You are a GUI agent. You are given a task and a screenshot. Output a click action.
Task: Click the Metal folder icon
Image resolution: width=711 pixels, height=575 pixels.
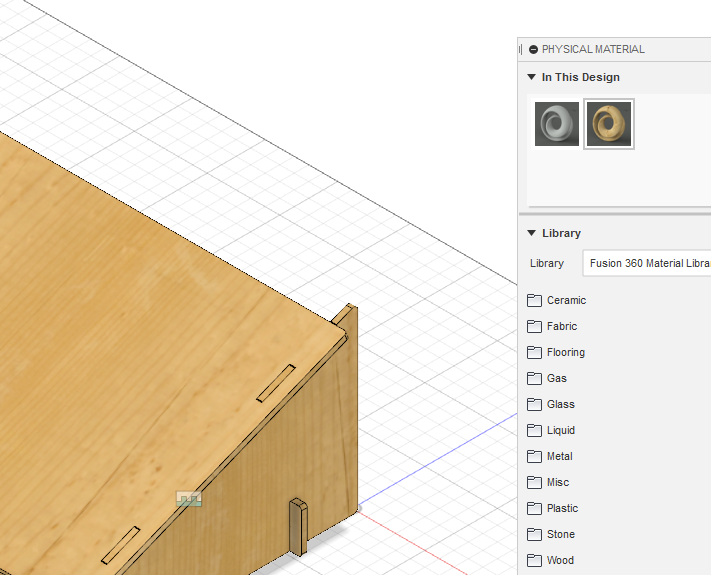[534, 456]
